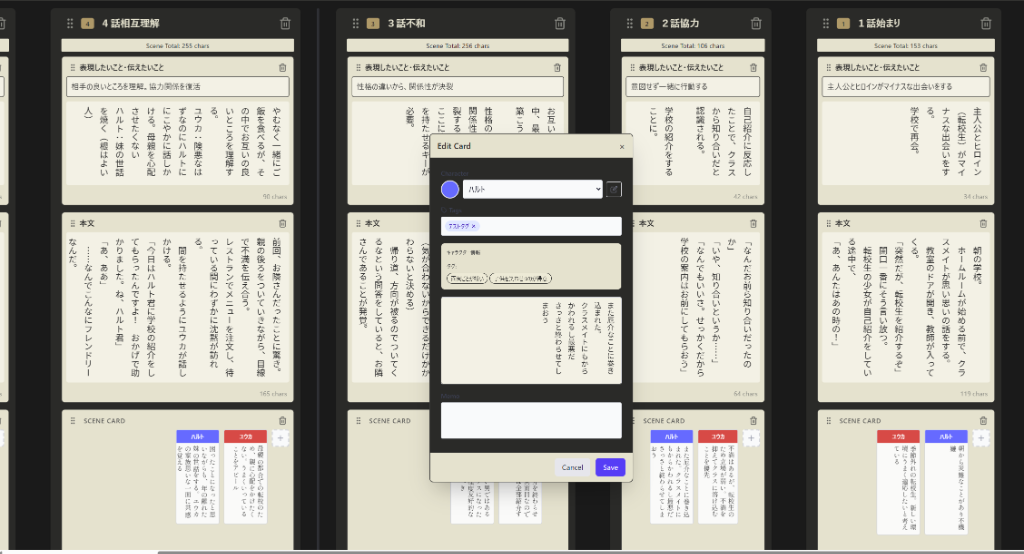Focus the Memo text area
The height and width of the screenshot is (554, 1024).
531,420
